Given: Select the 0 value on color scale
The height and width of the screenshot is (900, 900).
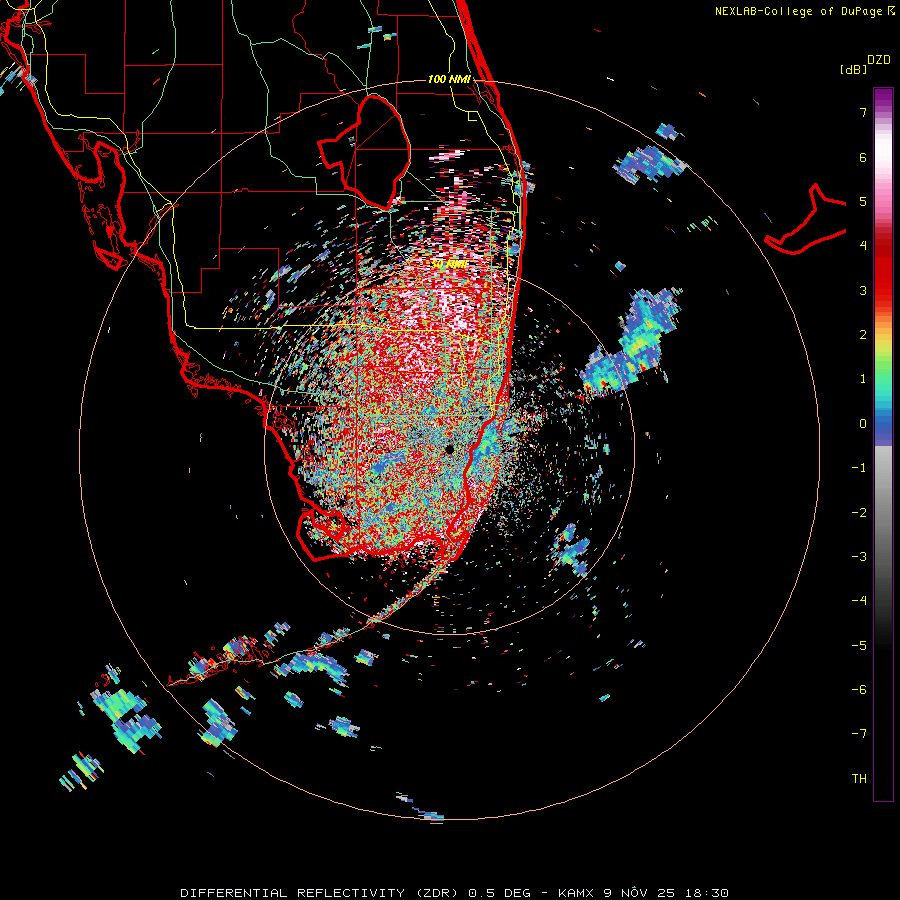Looking at the screenshot, I should 863,424.
